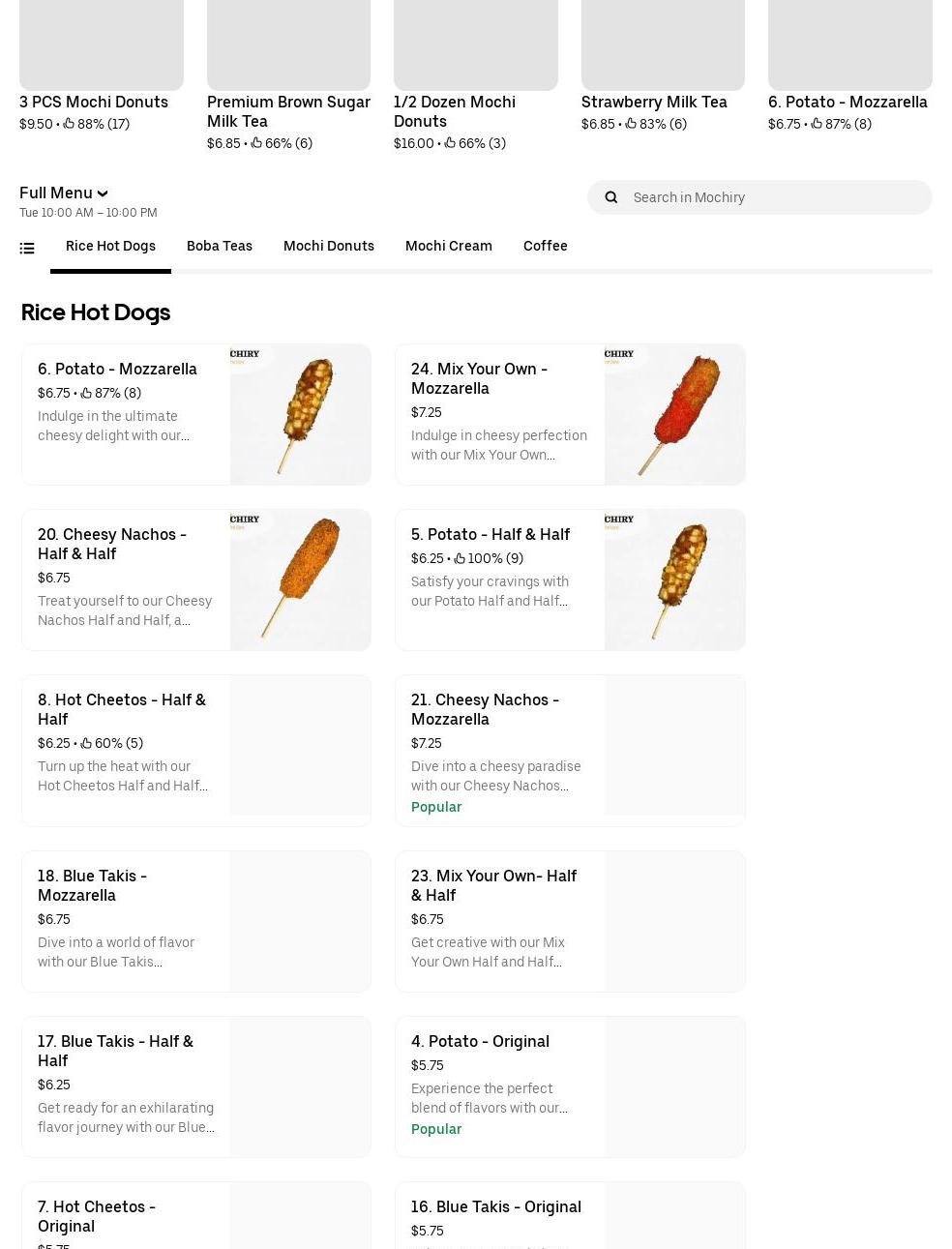This screenshot has width=952, height=1249.
Task: Click thumbs-up icon on 8. Hot Cheetos Half & Half
Action: pyautogui.click(x=86, y=743)
